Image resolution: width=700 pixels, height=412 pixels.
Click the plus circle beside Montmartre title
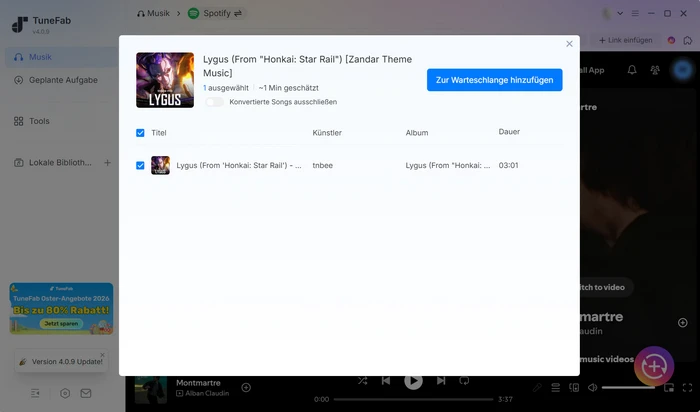[x=683, y=323]
